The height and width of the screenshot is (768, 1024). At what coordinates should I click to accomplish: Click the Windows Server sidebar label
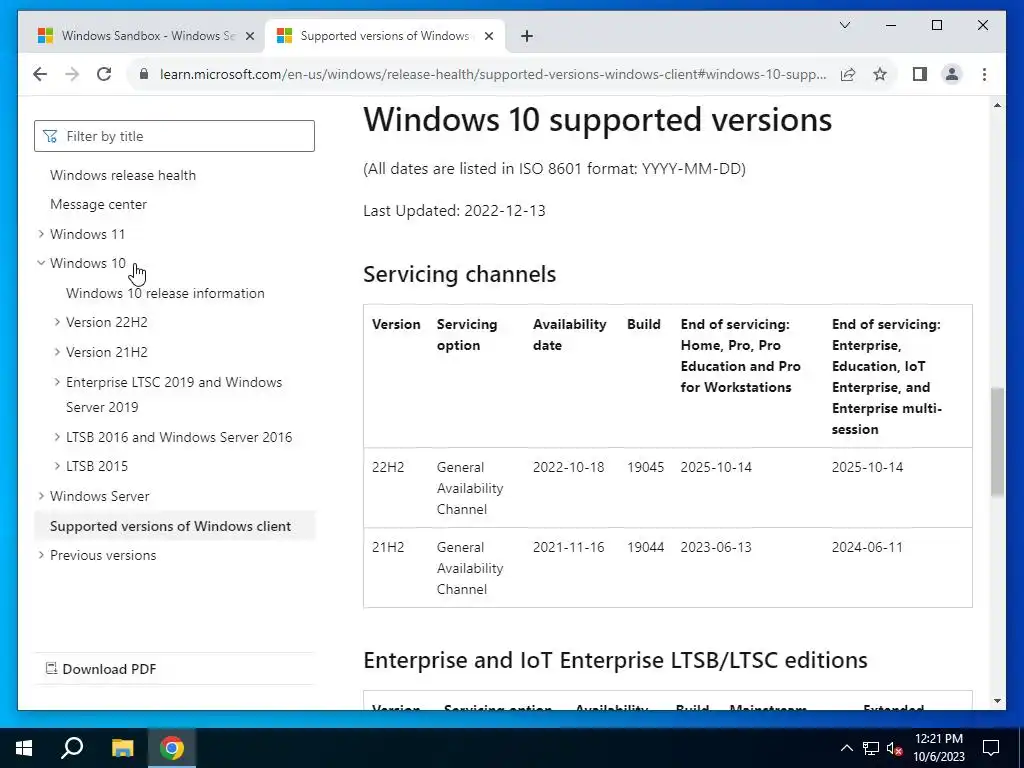[x=100, y=496]
